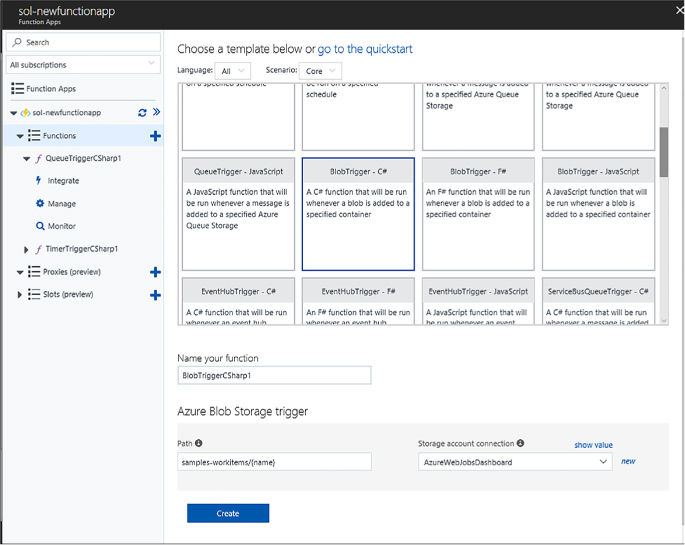
Task: Choose the ServiceBusQueueTrigger - C# template
Action: click(598, 301)
